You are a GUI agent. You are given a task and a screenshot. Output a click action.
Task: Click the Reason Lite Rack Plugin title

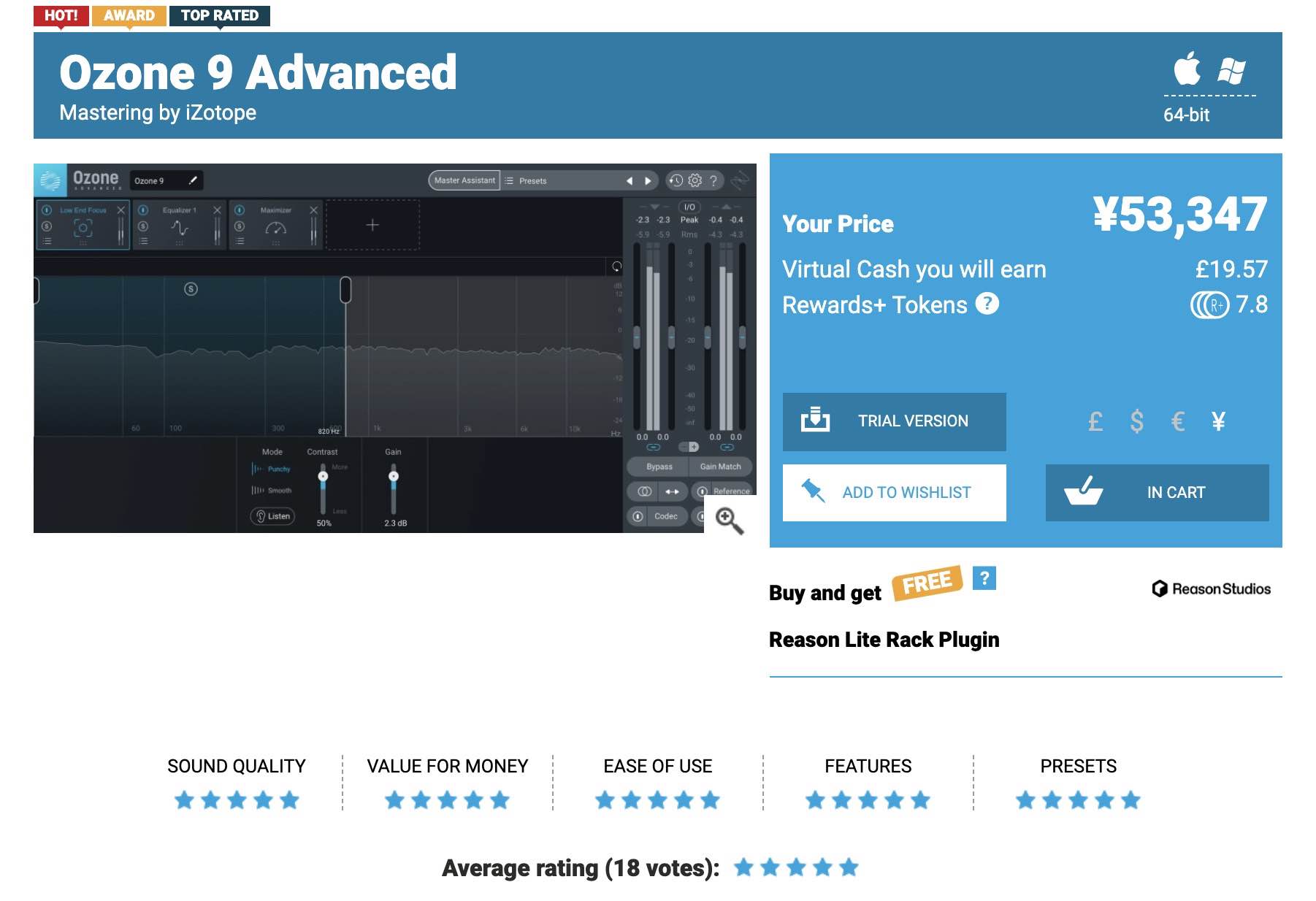tap(884, 640)
